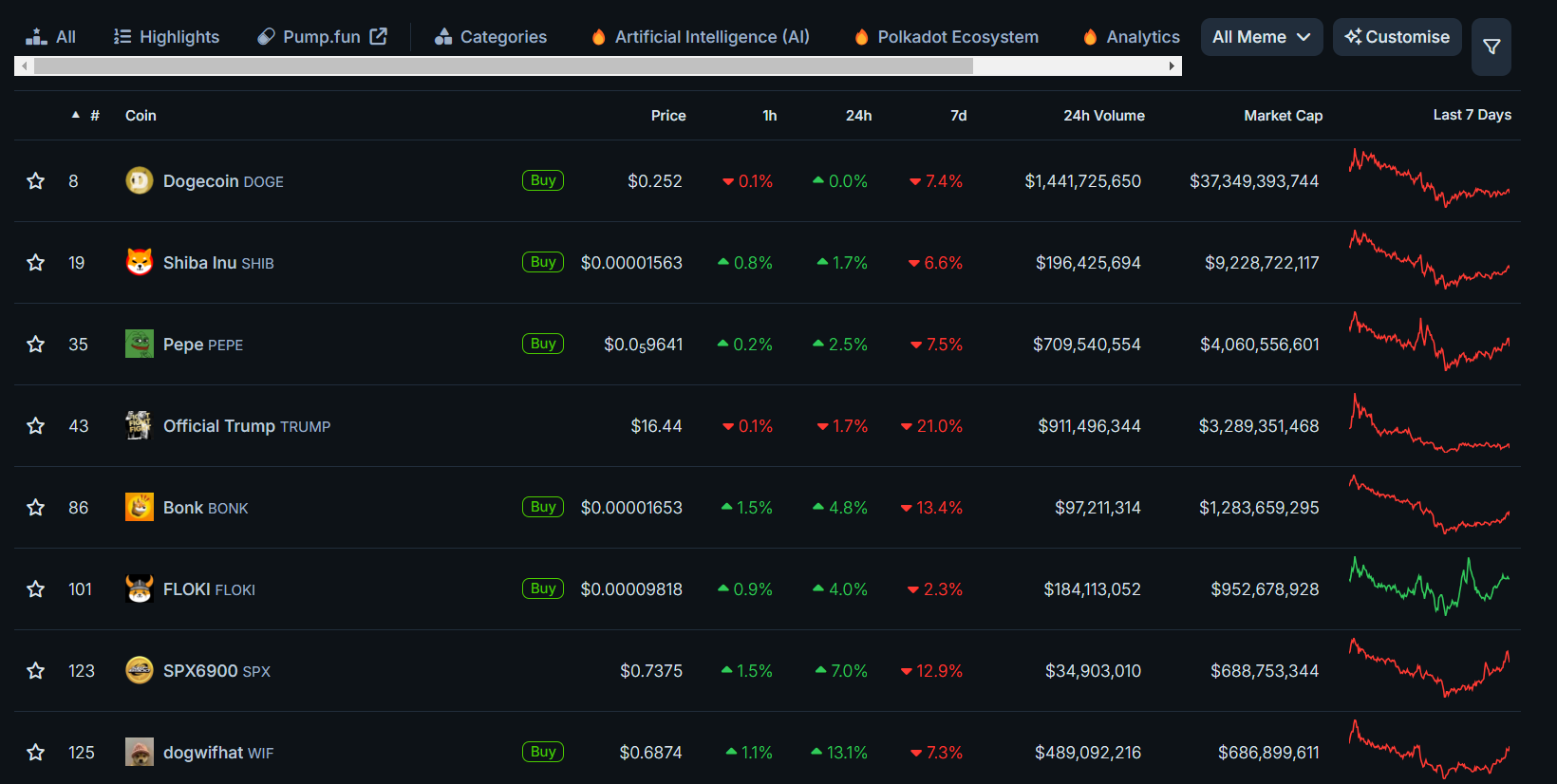Screen dimensions: 1557x784
Task: Click Buy for Shiba Inu
Action: click(x=543, y=262)
